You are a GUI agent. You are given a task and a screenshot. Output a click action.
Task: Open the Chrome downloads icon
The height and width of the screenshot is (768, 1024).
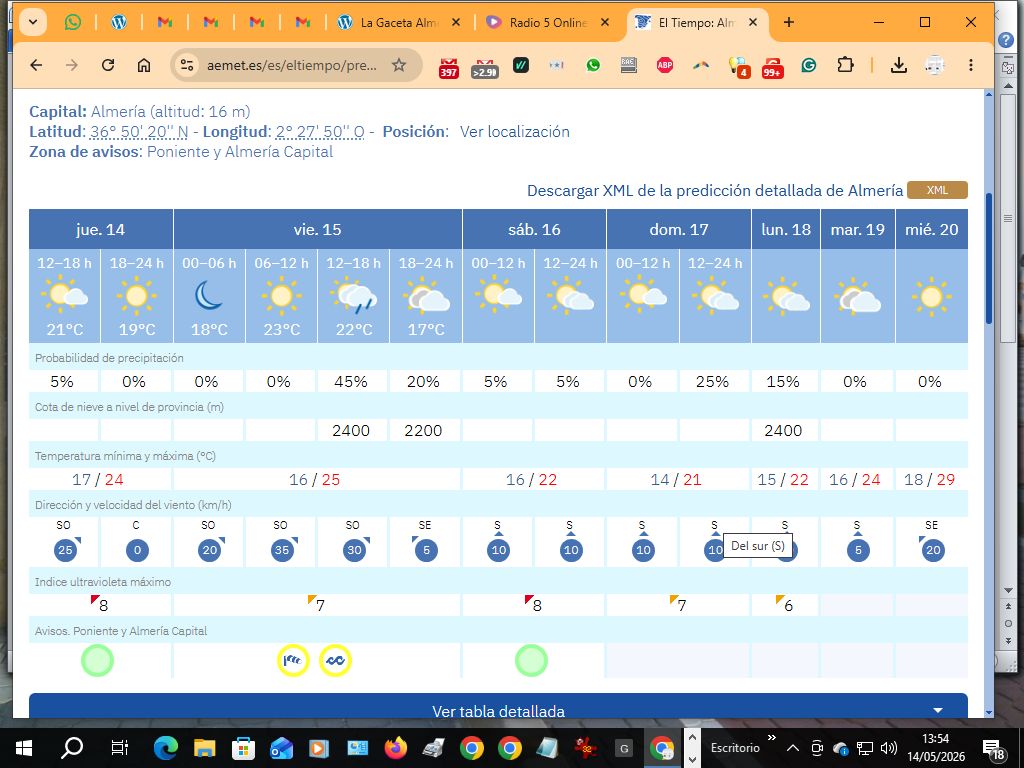(899, 65)
